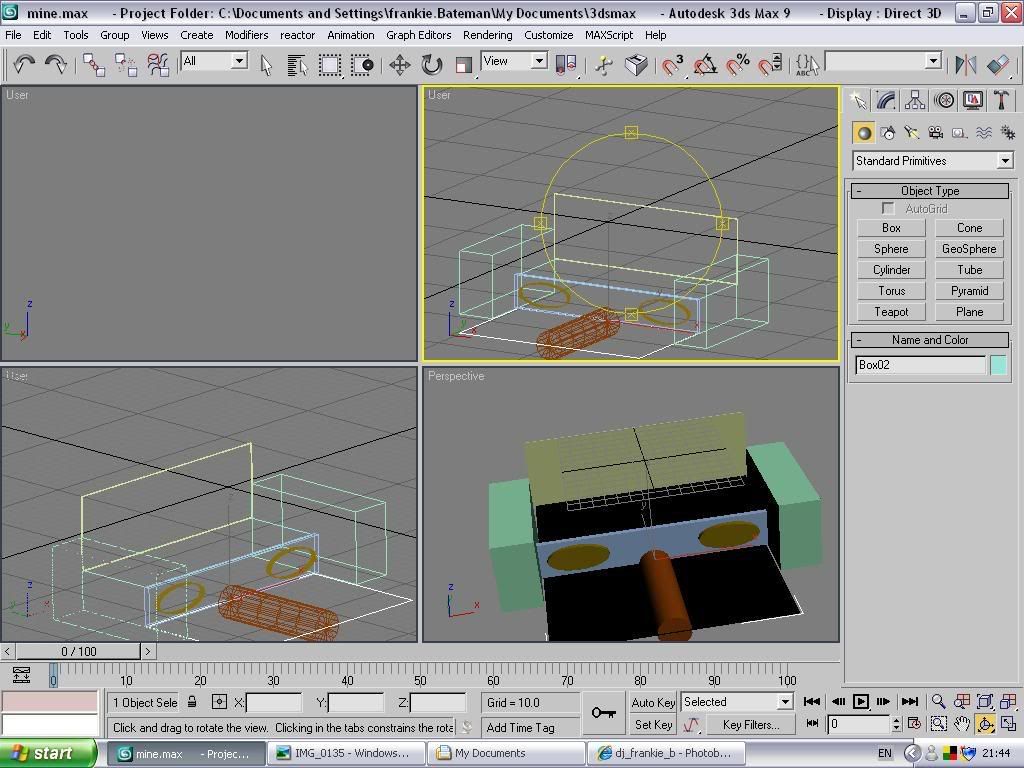Toggle Absolute/Offset transform type-in mode

219,702
